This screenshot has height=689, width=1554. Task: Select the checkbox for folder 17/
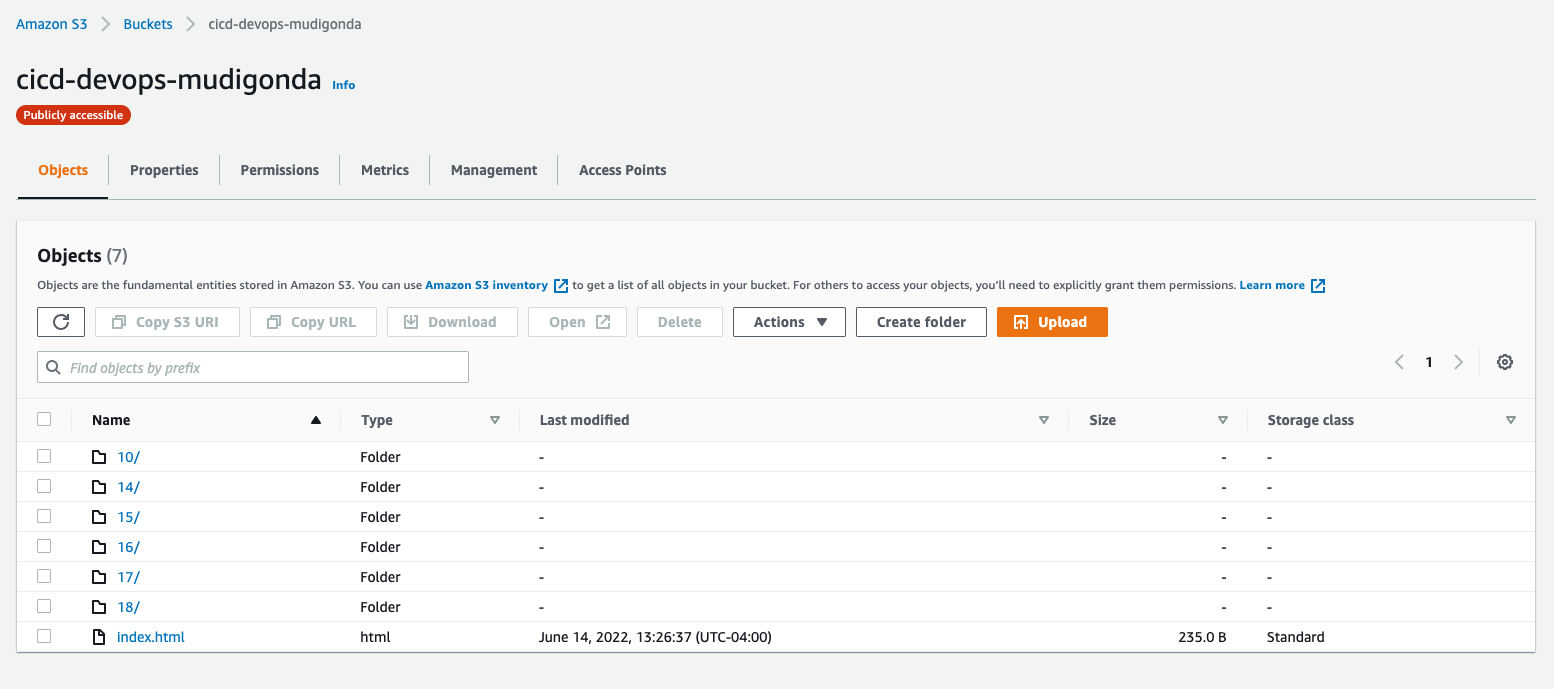point(44,576)
